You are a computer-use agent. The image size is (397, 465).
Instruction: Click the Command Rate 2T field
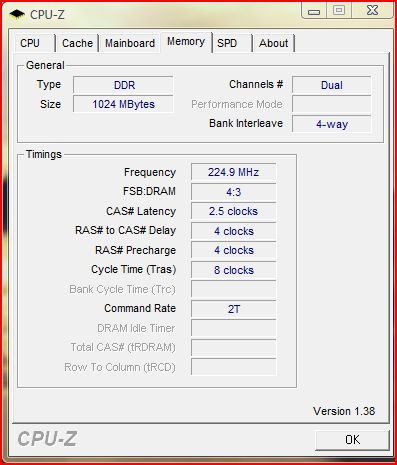coord(233,309)
